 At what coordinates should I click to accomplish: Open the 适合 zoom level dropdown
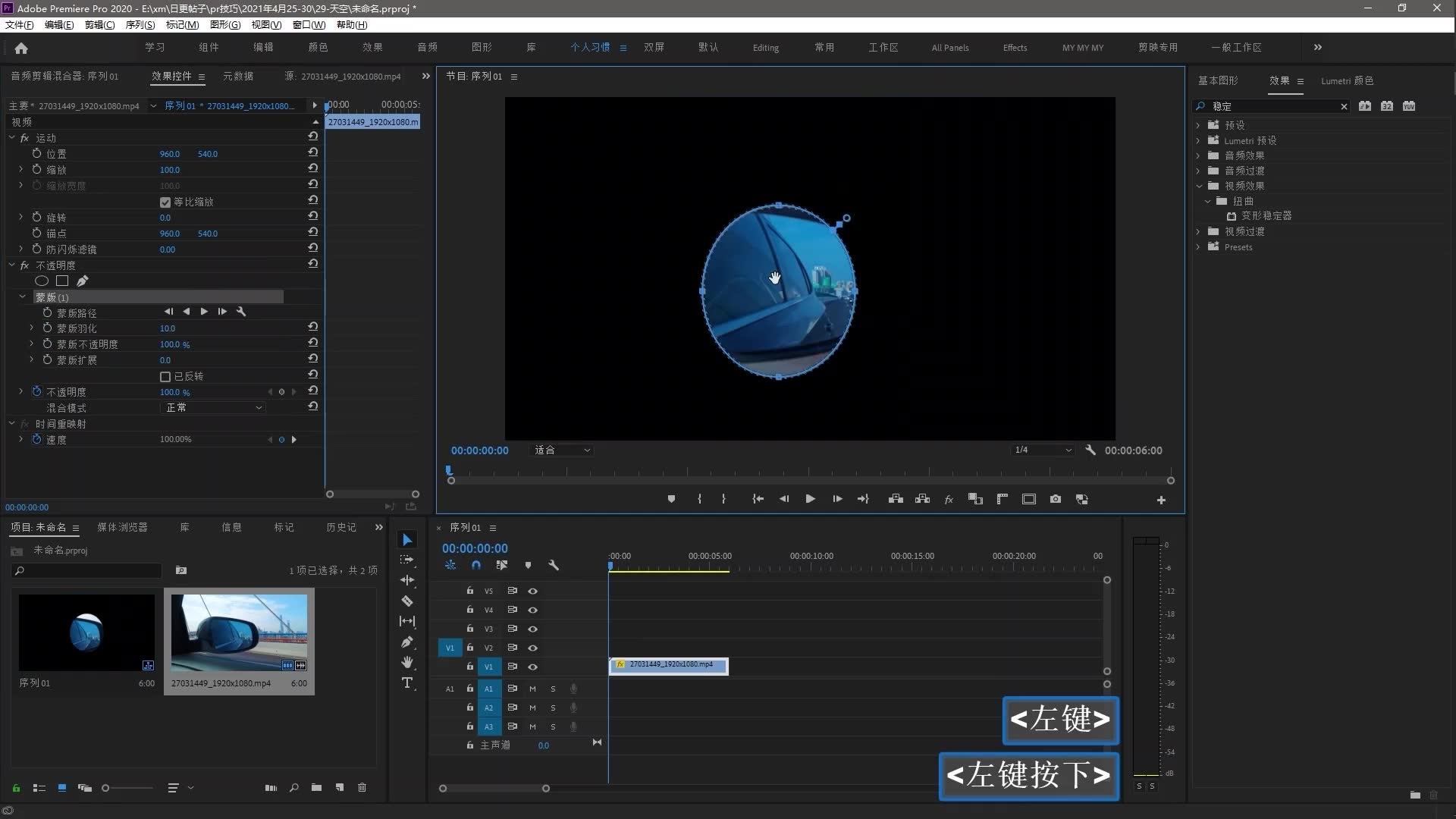[562, 450]
